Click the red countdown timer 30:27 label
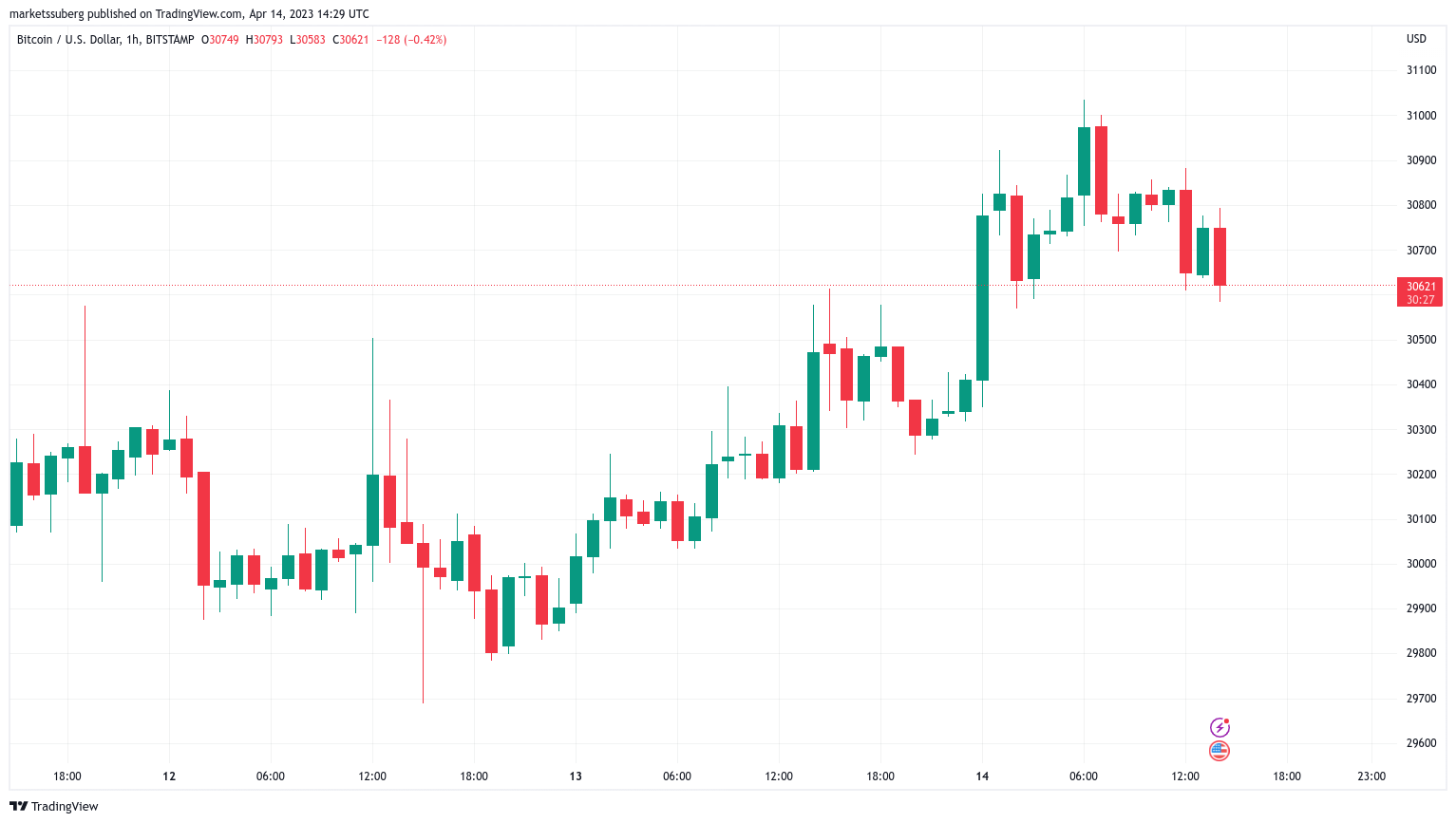Viewport: 1456px width, 823px height. pos(1420,300)
